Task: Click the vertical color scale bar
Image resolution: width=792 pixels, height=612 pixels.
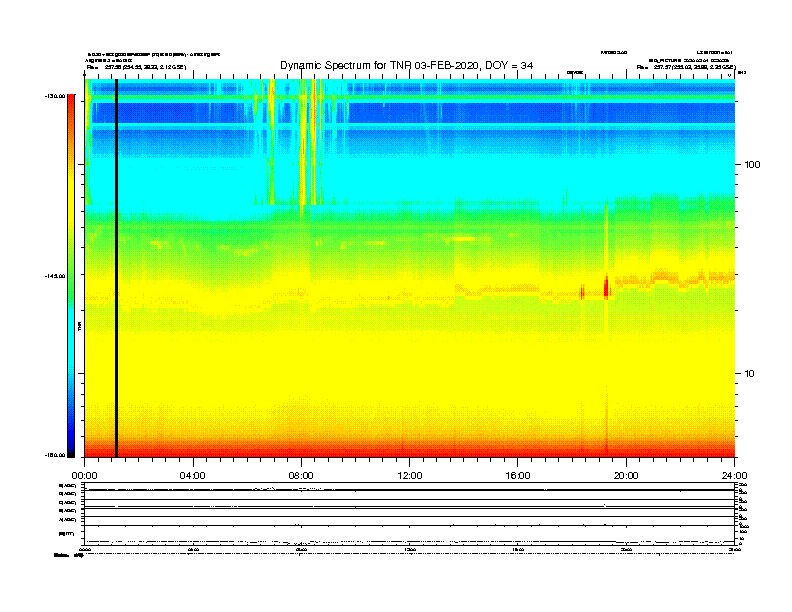Action: pos(71,276)
